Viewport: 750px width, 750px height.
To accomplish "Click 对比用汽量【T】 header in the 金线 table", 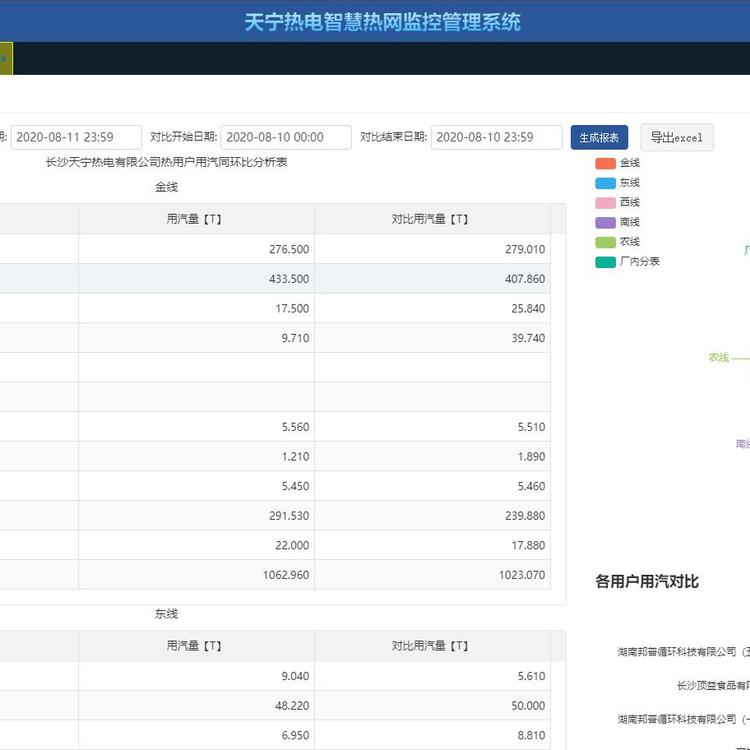I will [431, 219].
